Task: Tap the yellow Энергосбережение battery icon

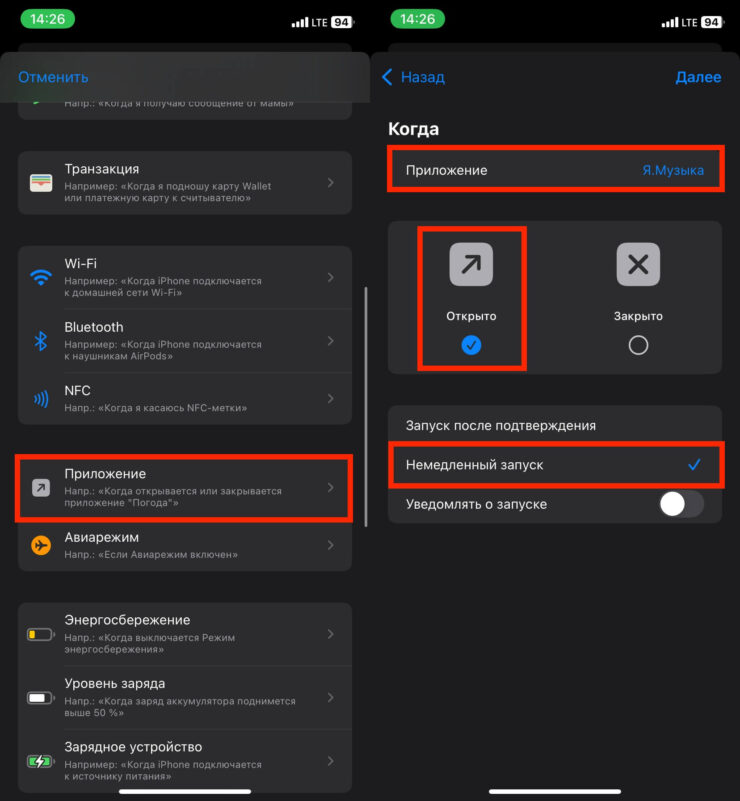Action: (41, 634)
